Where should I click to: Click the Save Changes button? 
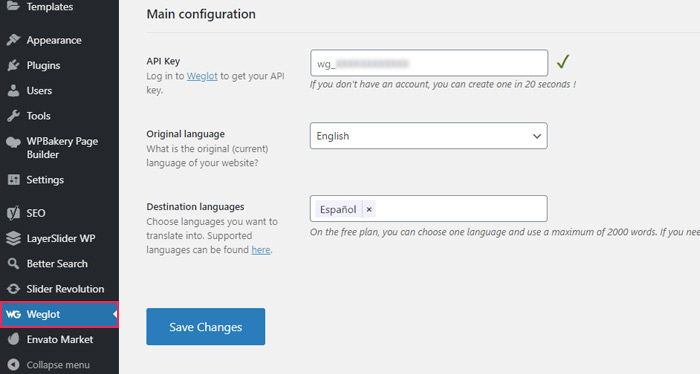205,327
